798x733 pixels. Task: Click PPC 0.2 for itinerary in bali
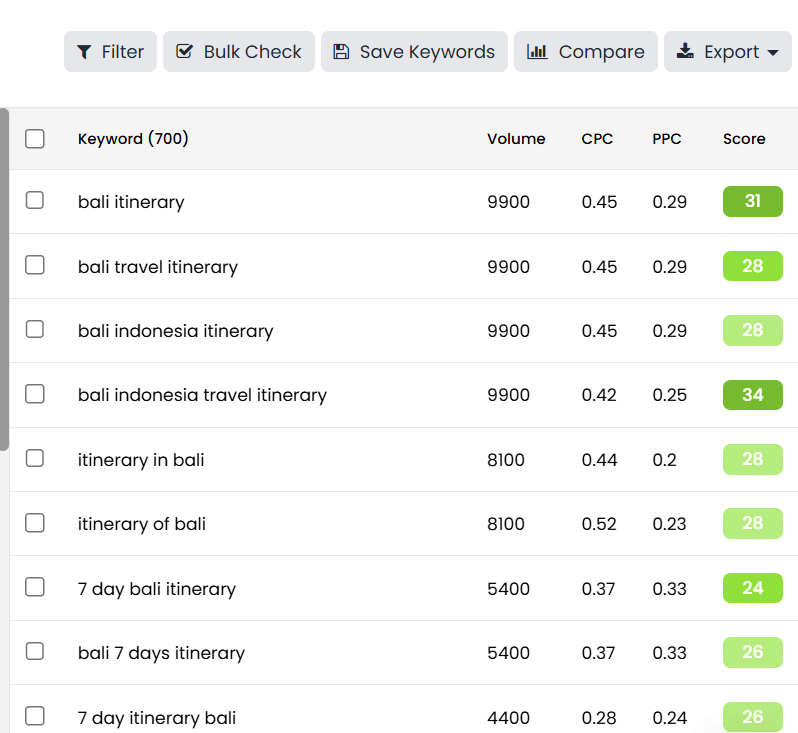click(x=664, y=460)
